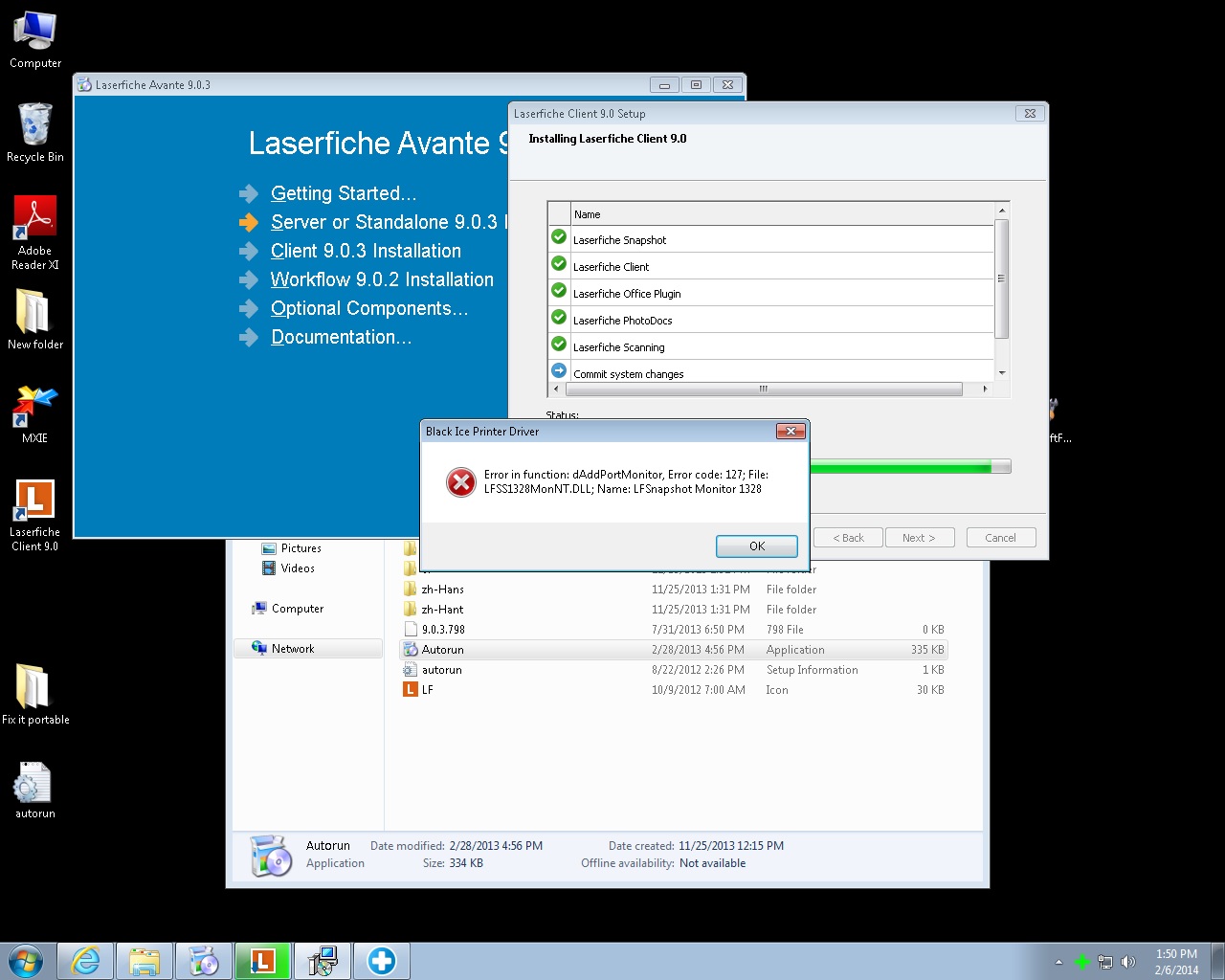Image resolution: width=1225 pixels, height=980 pixels.
Task: Click Show desktop strip on taskbar
Action: [1217, 961]
